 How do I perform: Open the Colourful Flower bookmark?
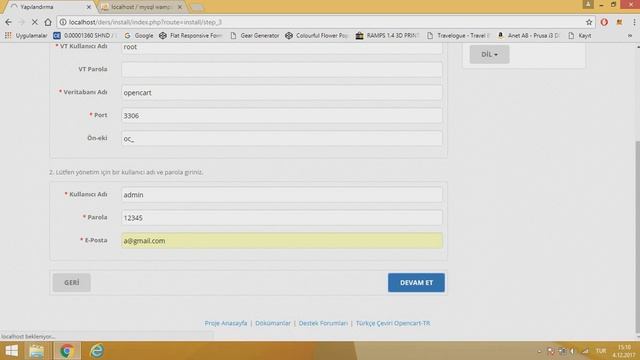click(317, 36)
